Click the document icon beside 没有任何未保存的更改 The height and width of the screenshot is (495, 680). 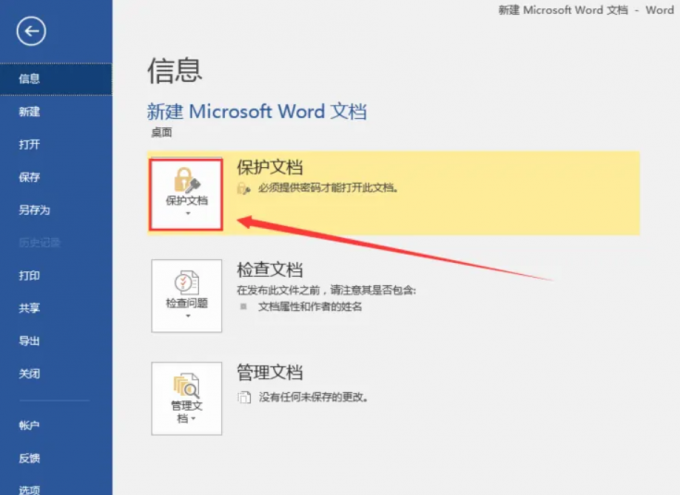click(x=244, y=397)
